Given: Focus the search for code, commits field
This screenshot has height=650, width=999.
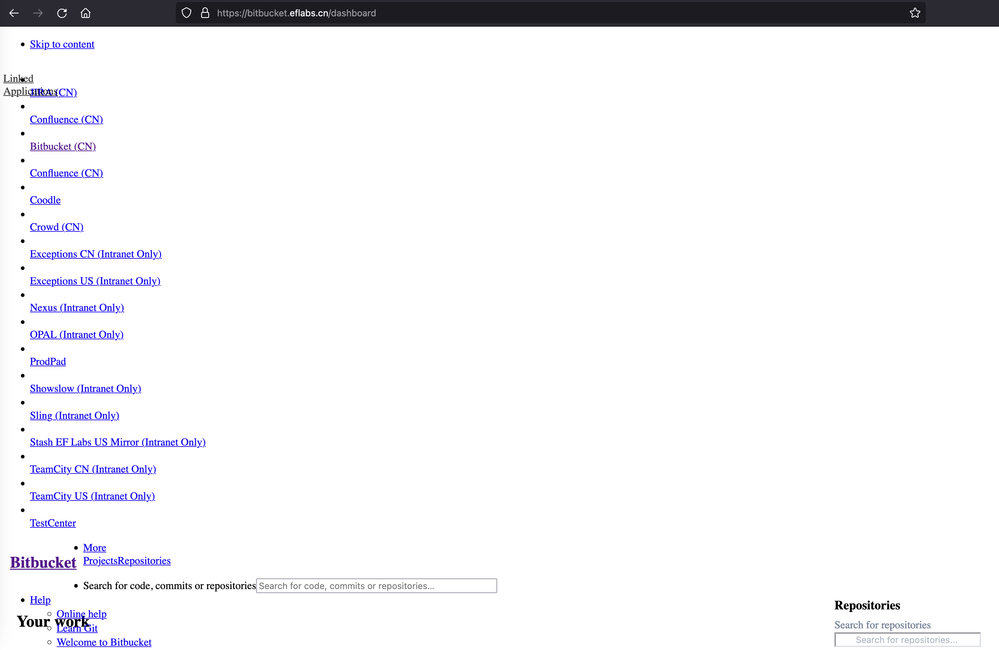Looking at the screenshot, I should pyautogui.click(x=377, y=586).
